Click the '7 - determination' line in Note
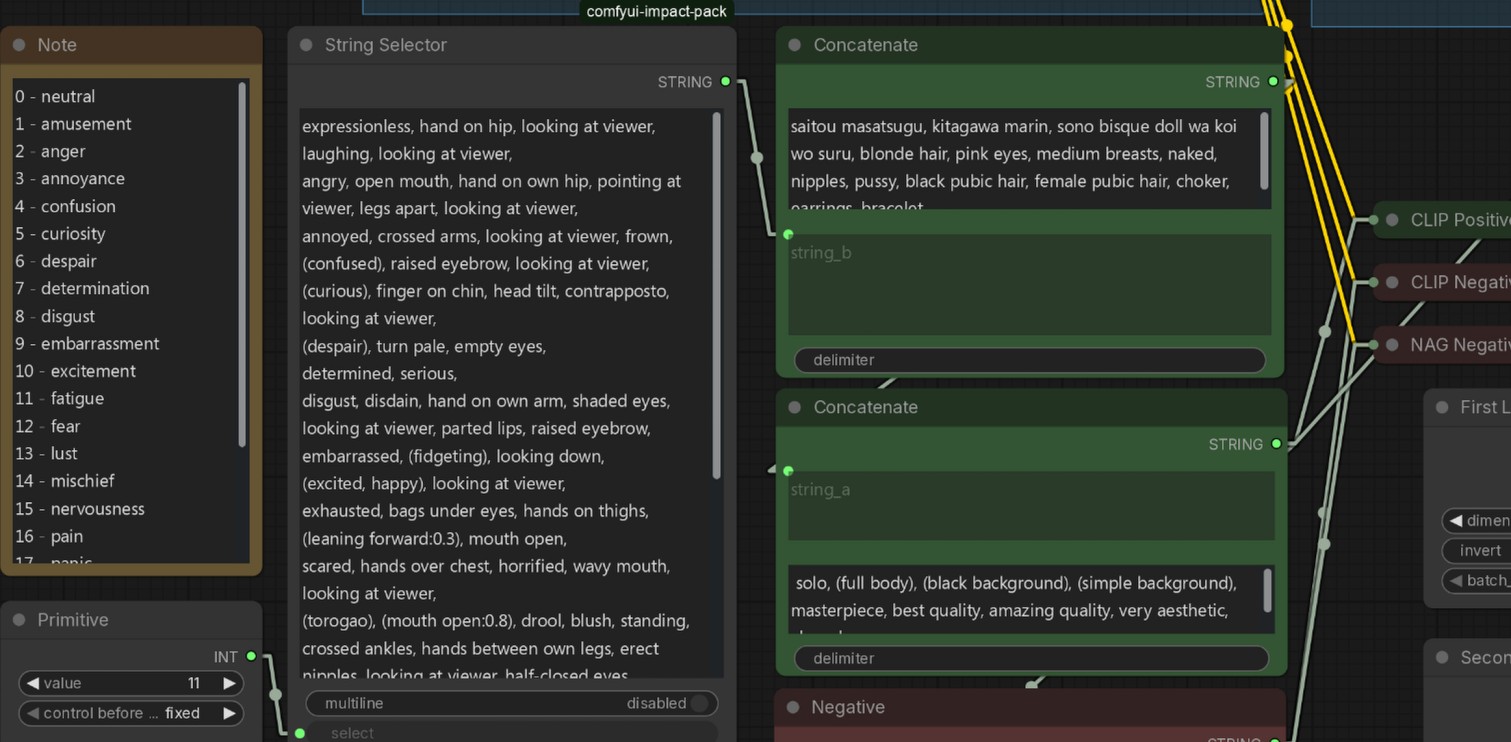 82,288
